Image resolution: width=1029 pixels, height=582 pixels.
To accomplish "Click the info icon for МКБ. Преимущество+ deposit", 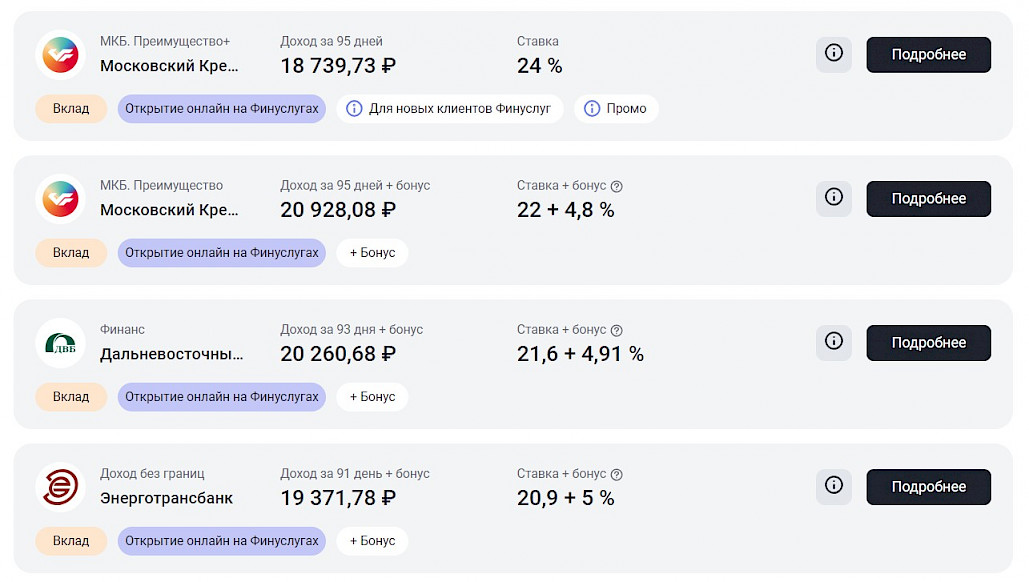I will click(x=833, y=54).
